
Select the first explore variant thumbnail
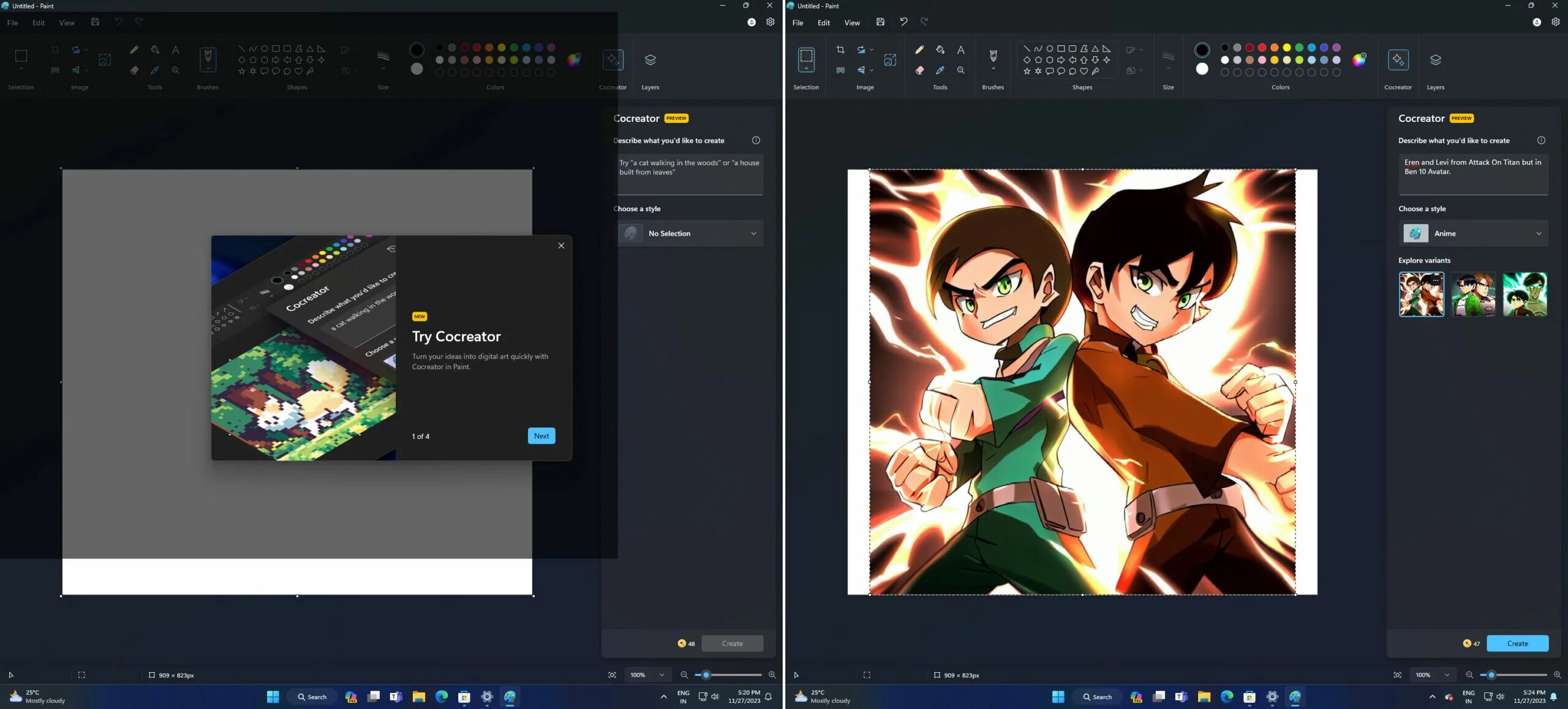1421,294
